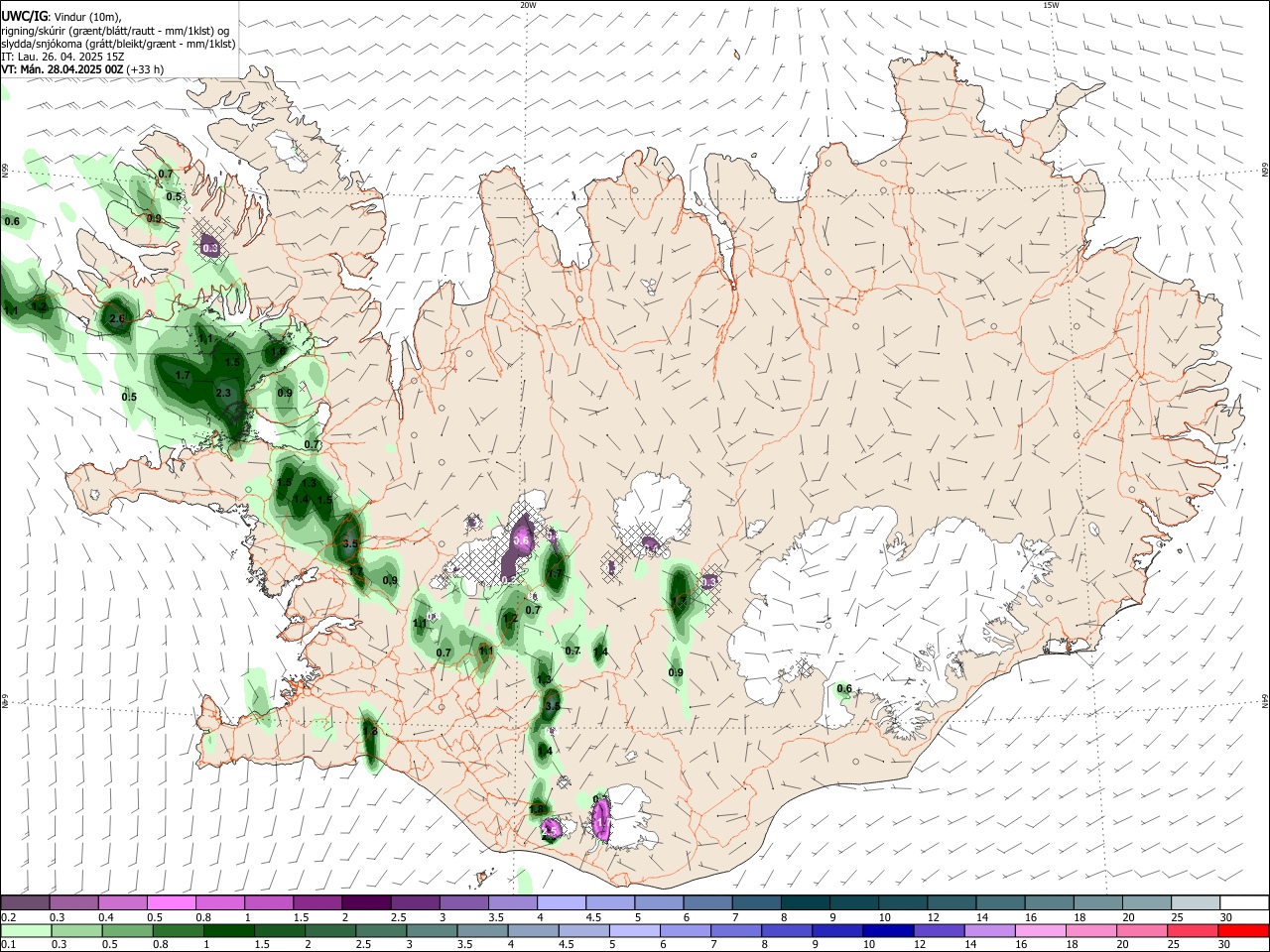Click the IT: Lau. 26. 04. 2025 15Z line
The width and height of the screenshot is (1270, 952).
63,57
